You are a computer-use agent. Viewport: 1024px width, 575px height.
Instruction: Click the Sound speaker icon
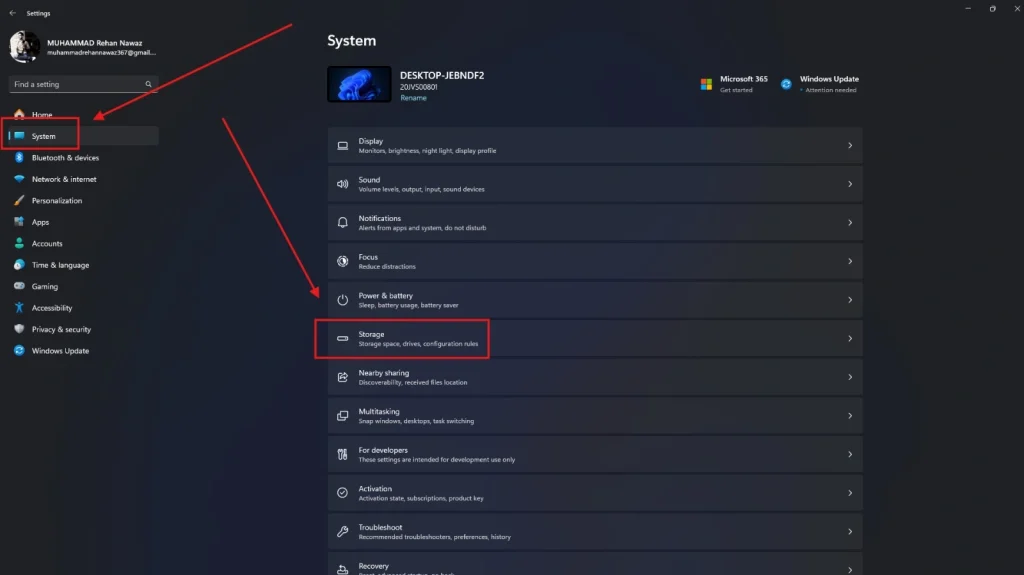coord(342,184)
